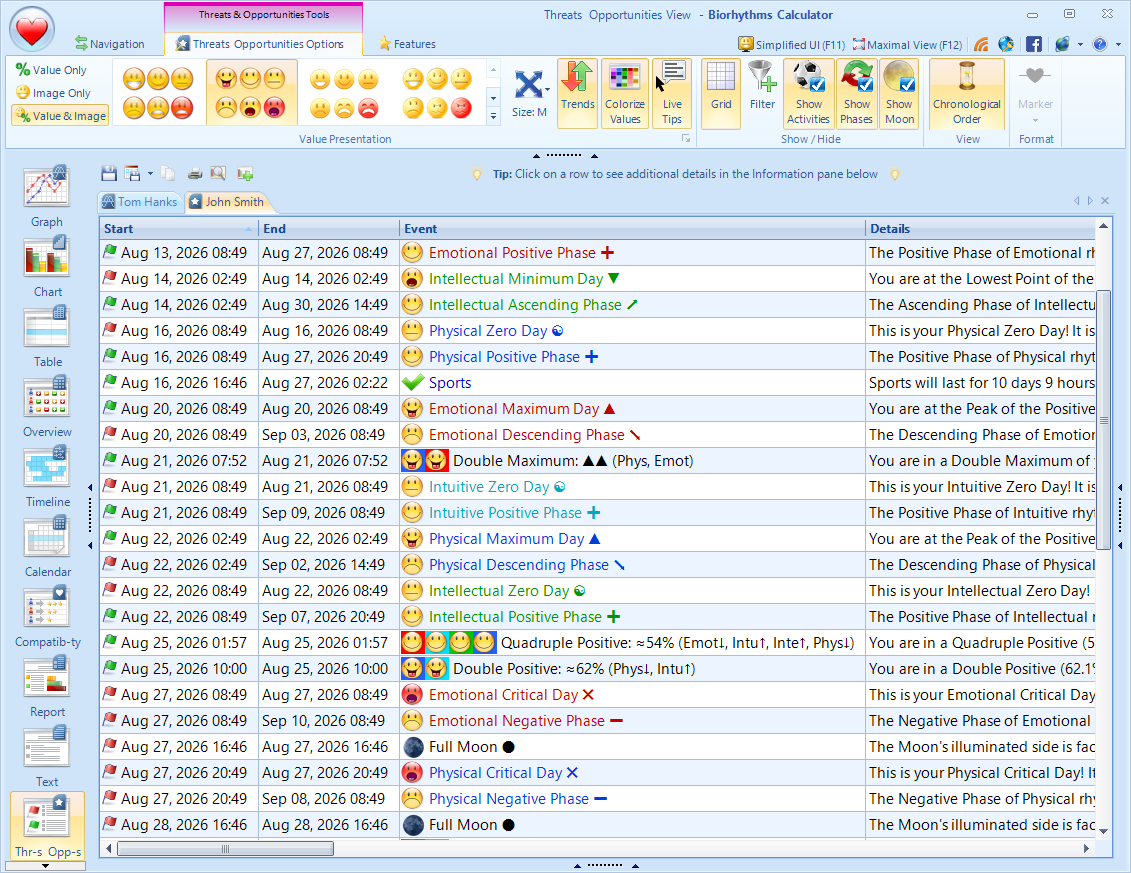Switch to the Calendar view
1131x873 pixels.
(46, 546)
